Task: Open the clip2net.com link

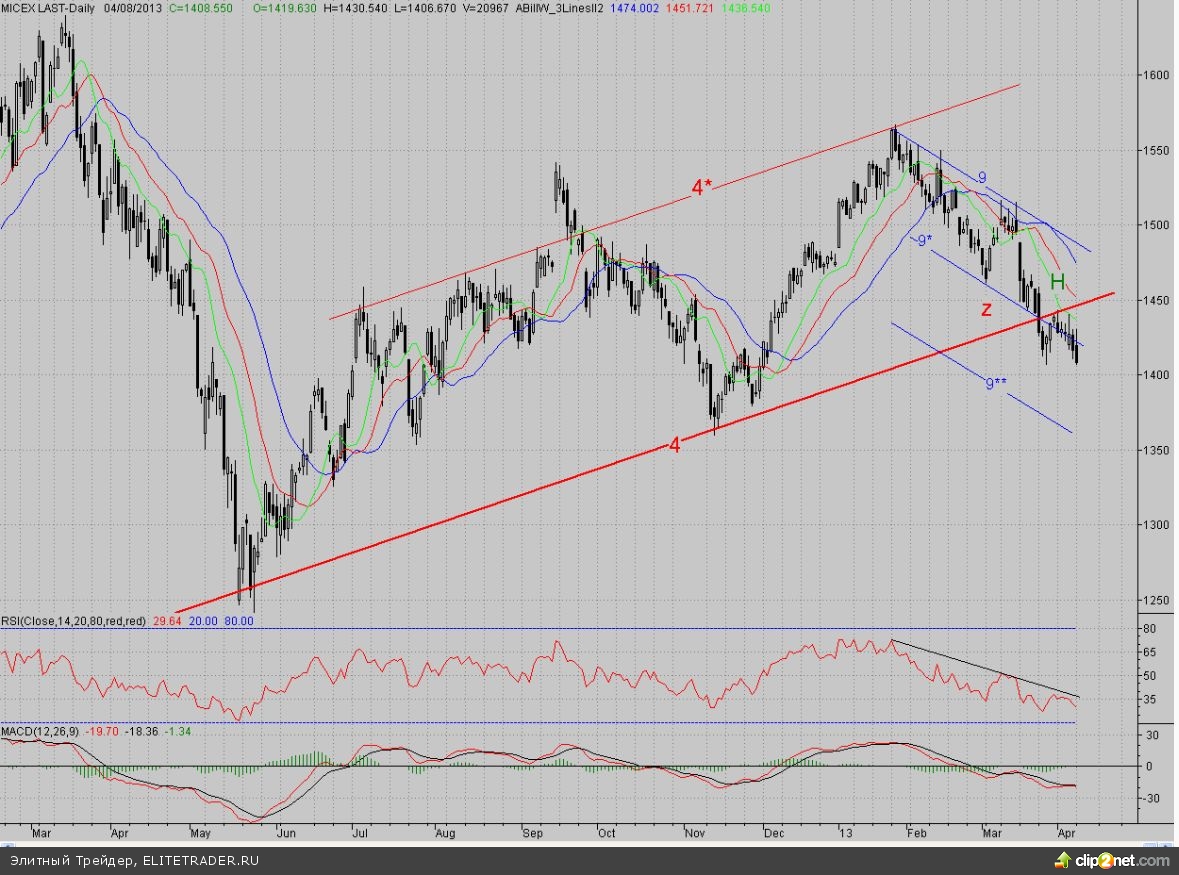Action: [1121, 860]
